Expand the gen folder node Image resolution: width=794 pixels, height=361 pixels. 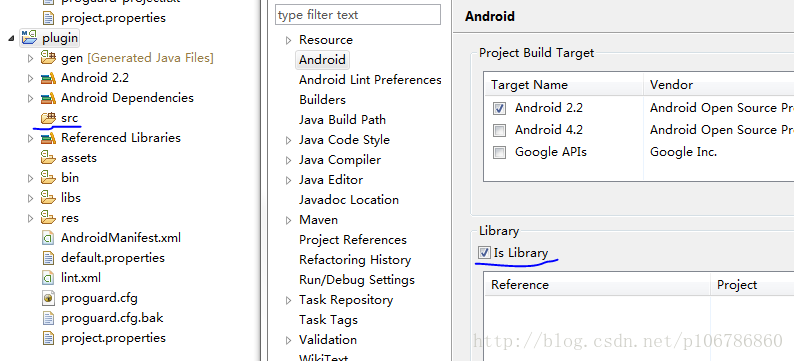coord(30,58)
